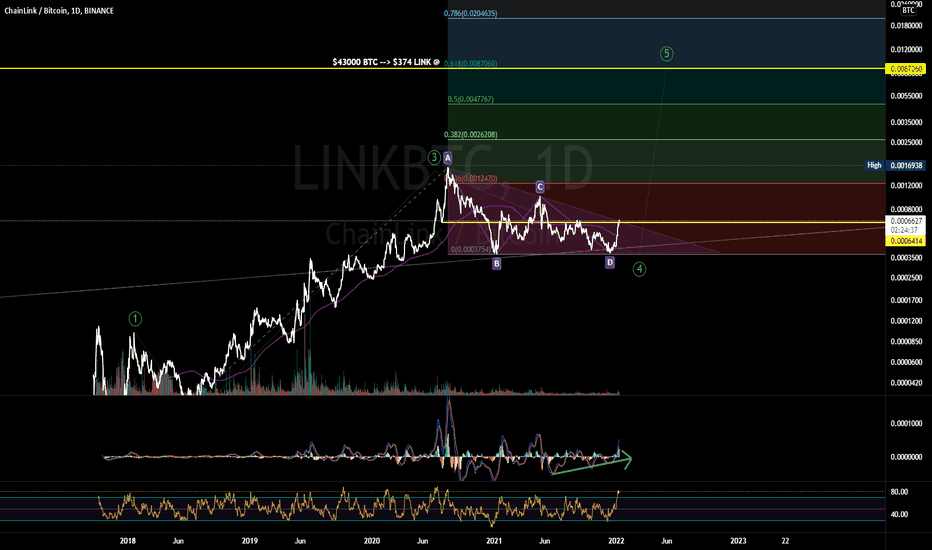Image resolution: width=932 pixels, height=550 pixels.
Task: Click the 0.0035000 price axis value
Action: 906,122
